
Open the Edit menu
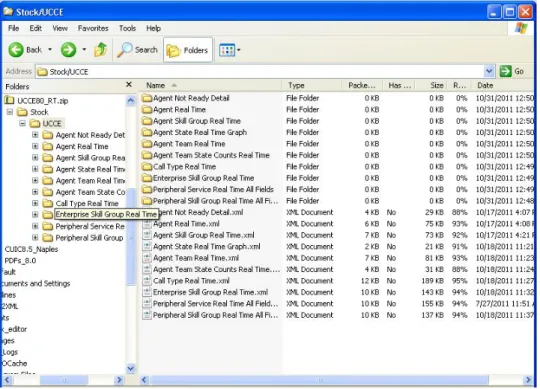coord(35,28)
